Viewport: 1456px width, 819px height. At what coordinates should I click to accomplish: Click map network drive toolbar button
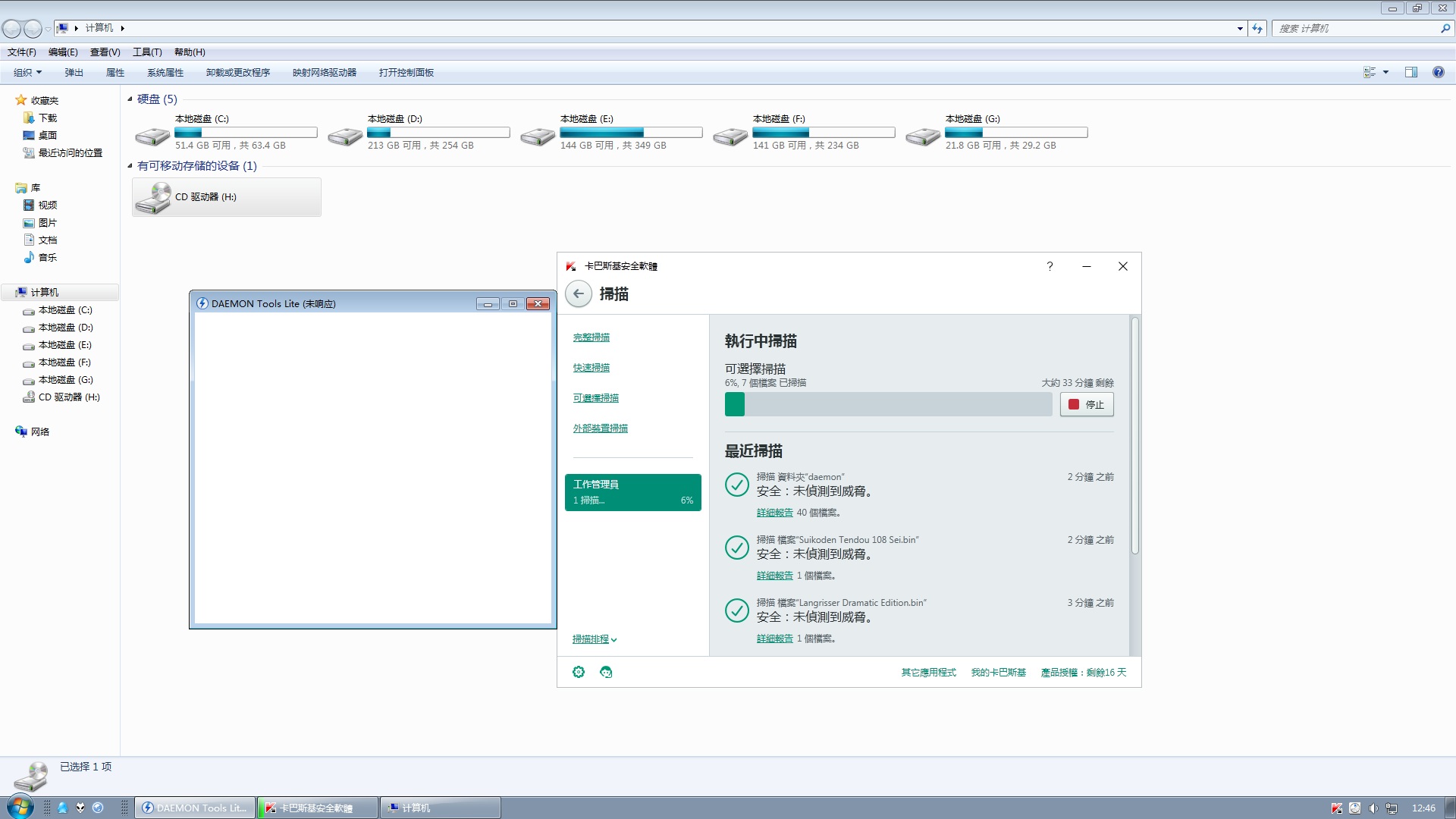(325, 73)
